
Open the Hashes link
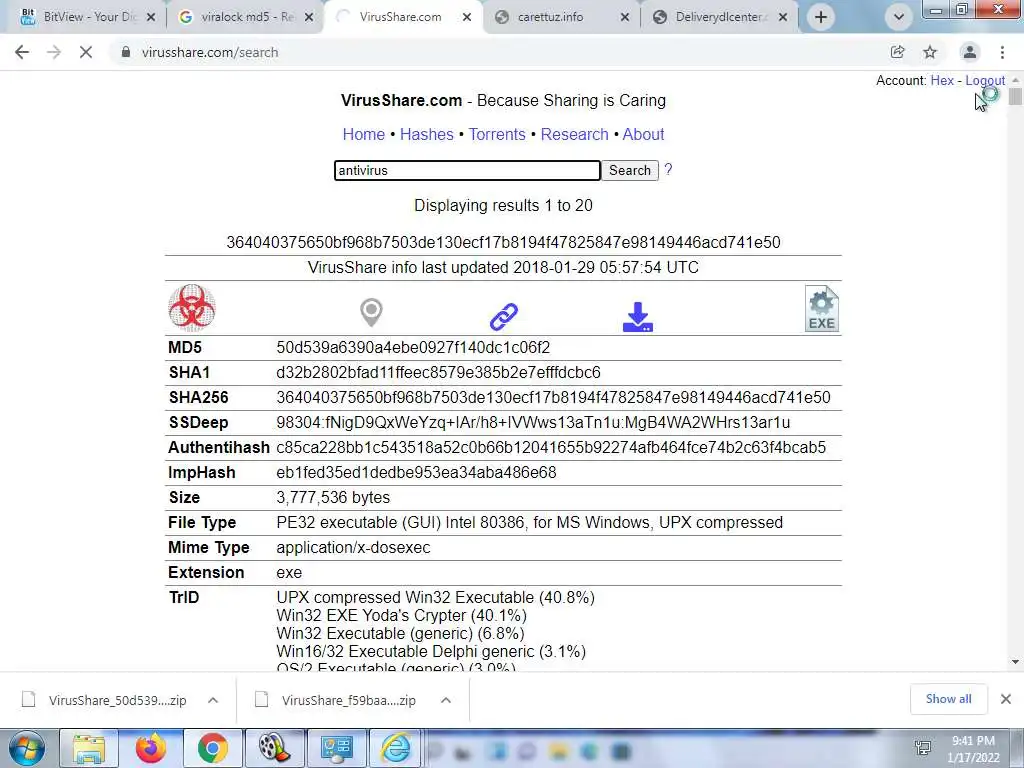click(426, 135)
